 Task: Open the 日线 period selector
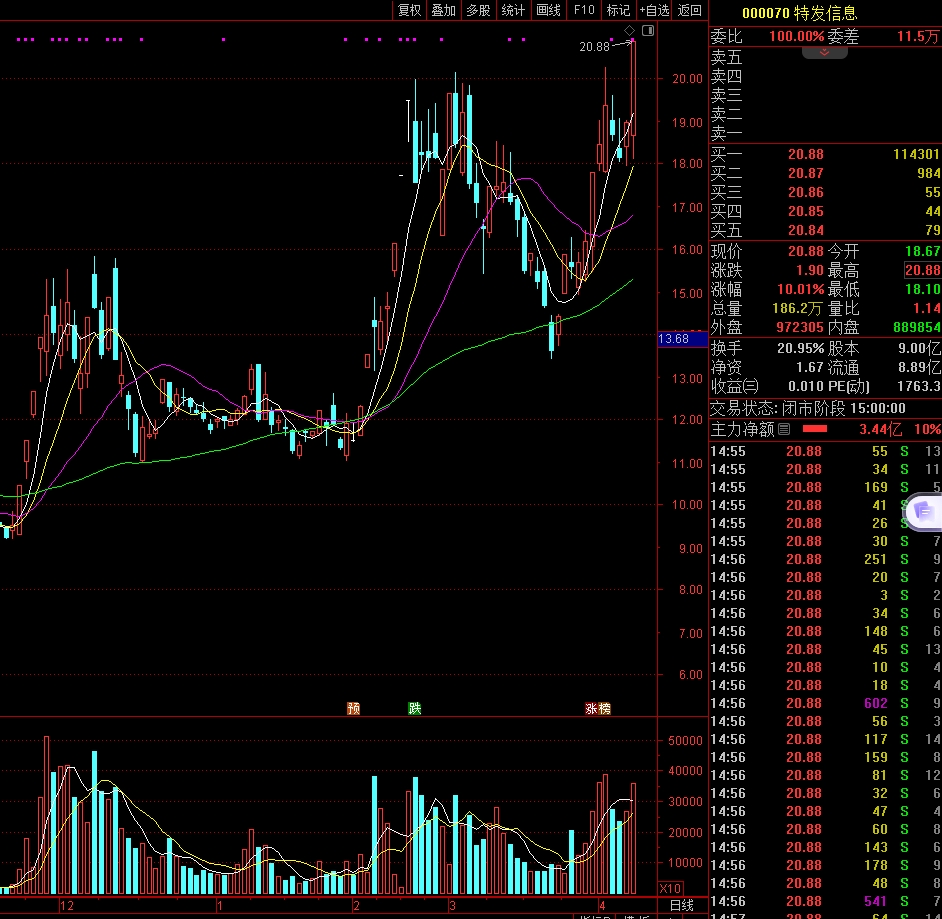tap(681, 905)
